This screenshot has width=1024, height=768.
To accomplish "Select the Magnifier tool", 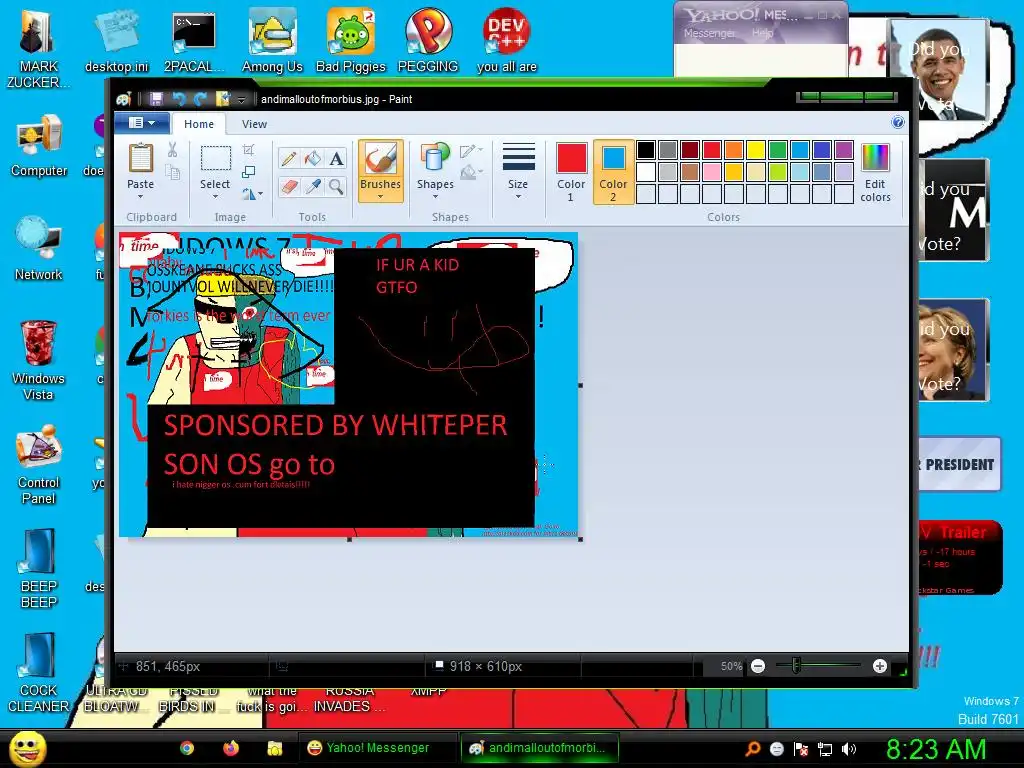I will [336, 187].
